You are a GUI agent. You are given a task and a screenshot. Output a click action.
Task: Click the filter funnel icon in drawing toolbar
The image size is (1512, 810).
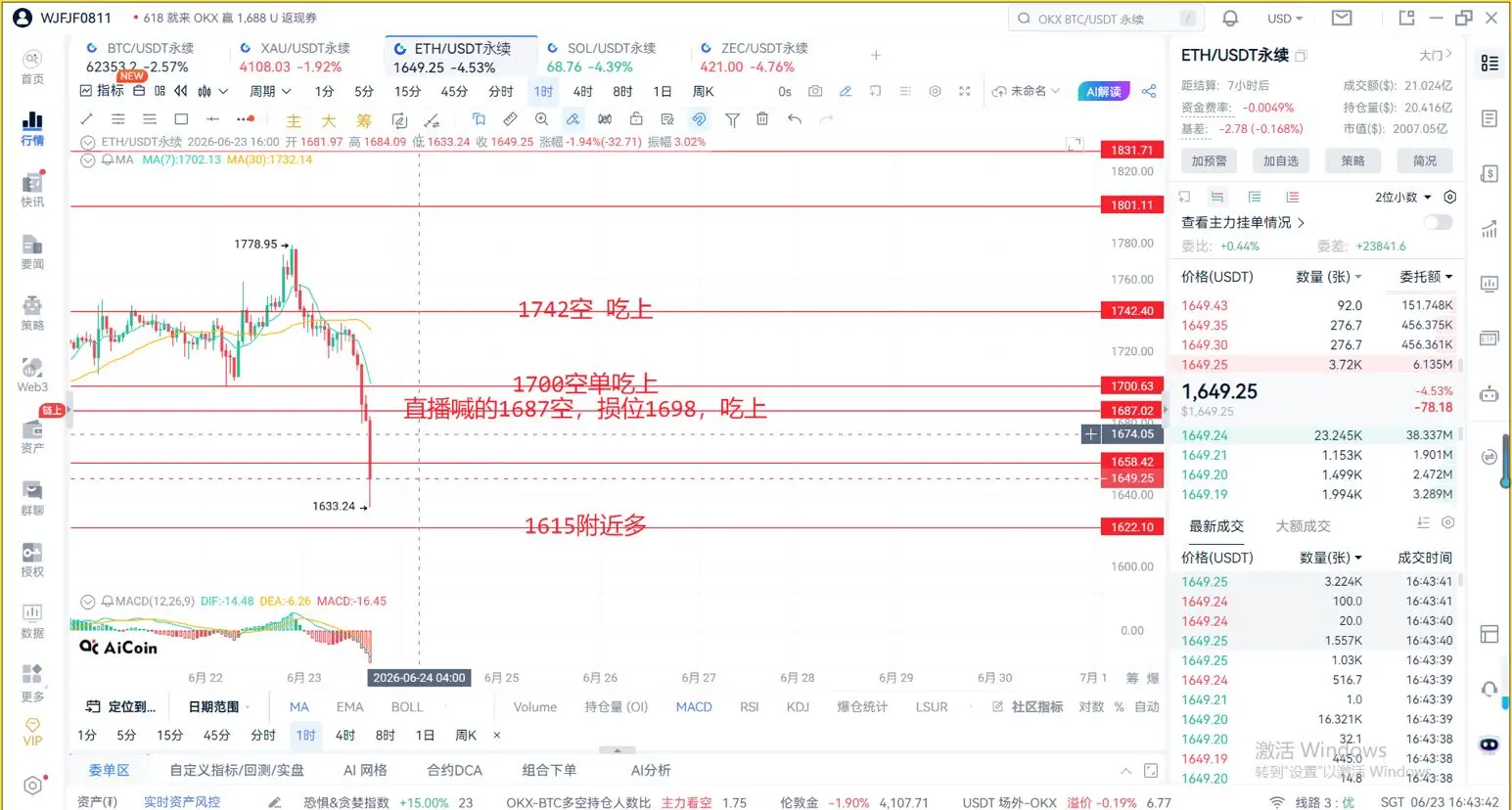[x=732, y=119]
